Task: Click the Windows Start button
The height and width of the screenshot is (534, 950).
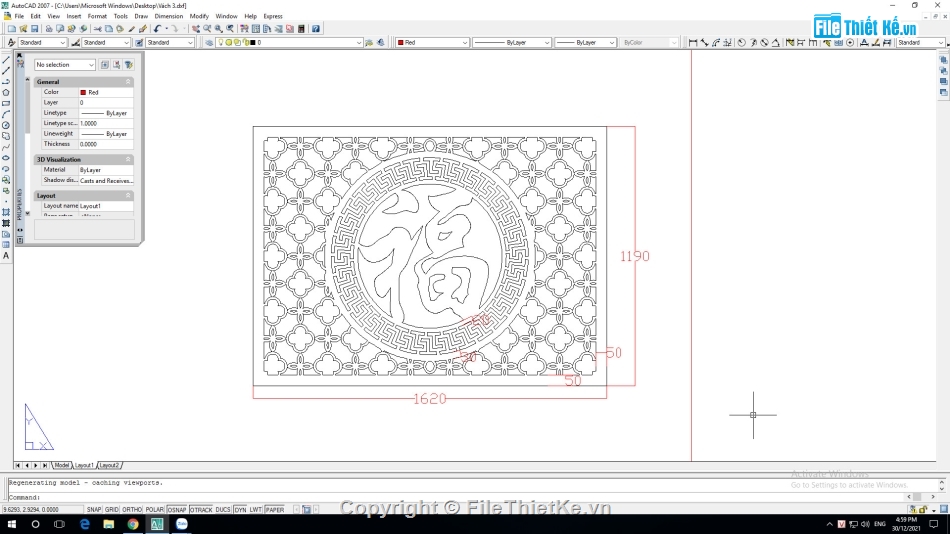Action: coord(11,524)
